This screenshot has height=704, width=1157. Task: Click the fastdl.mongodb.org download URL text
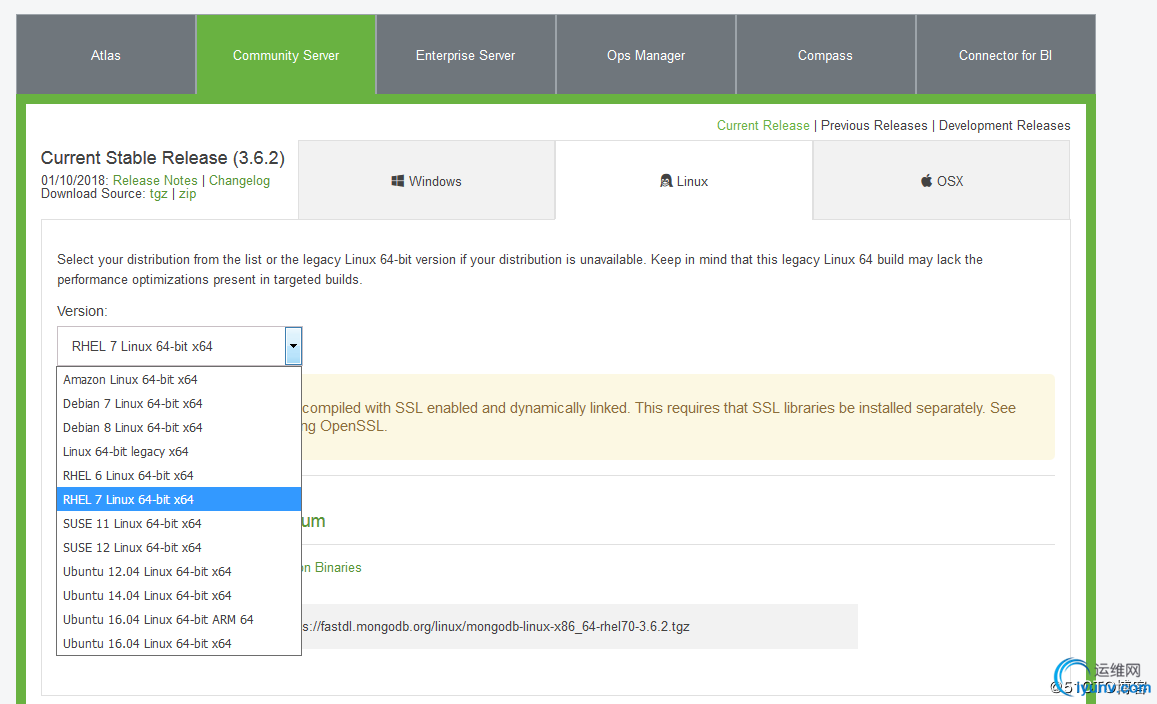(496, 627)
